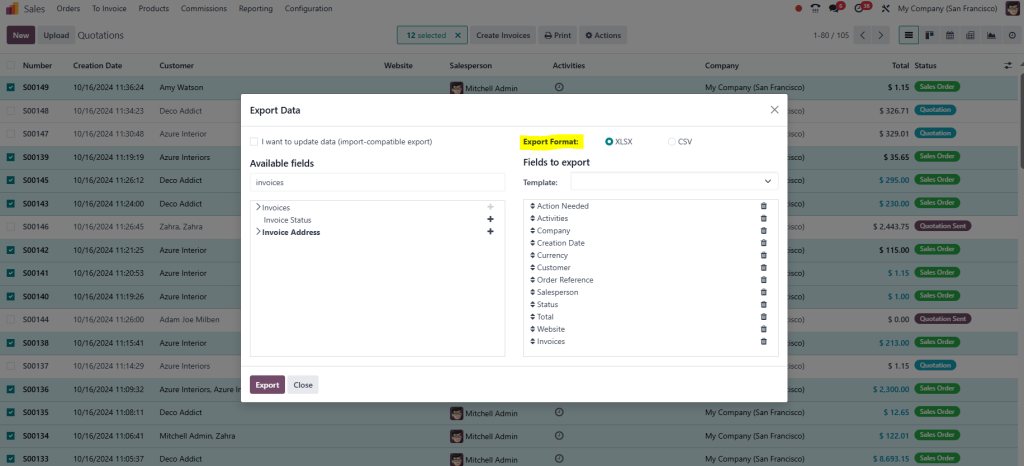
Task: Remove Company field via trash icon
Action: (763, 230)
